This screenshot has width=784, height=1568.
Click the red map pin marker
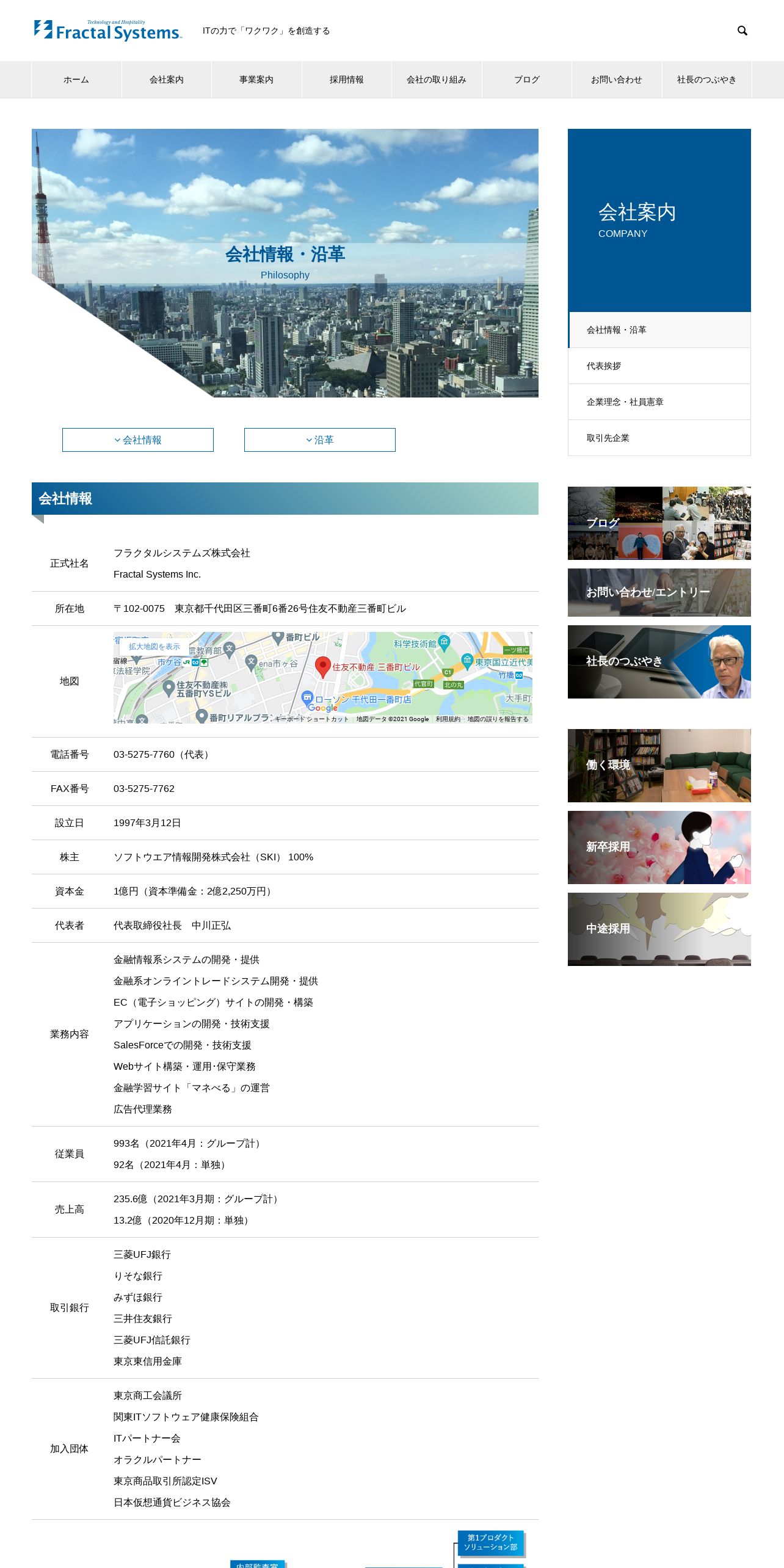point(322,667)
